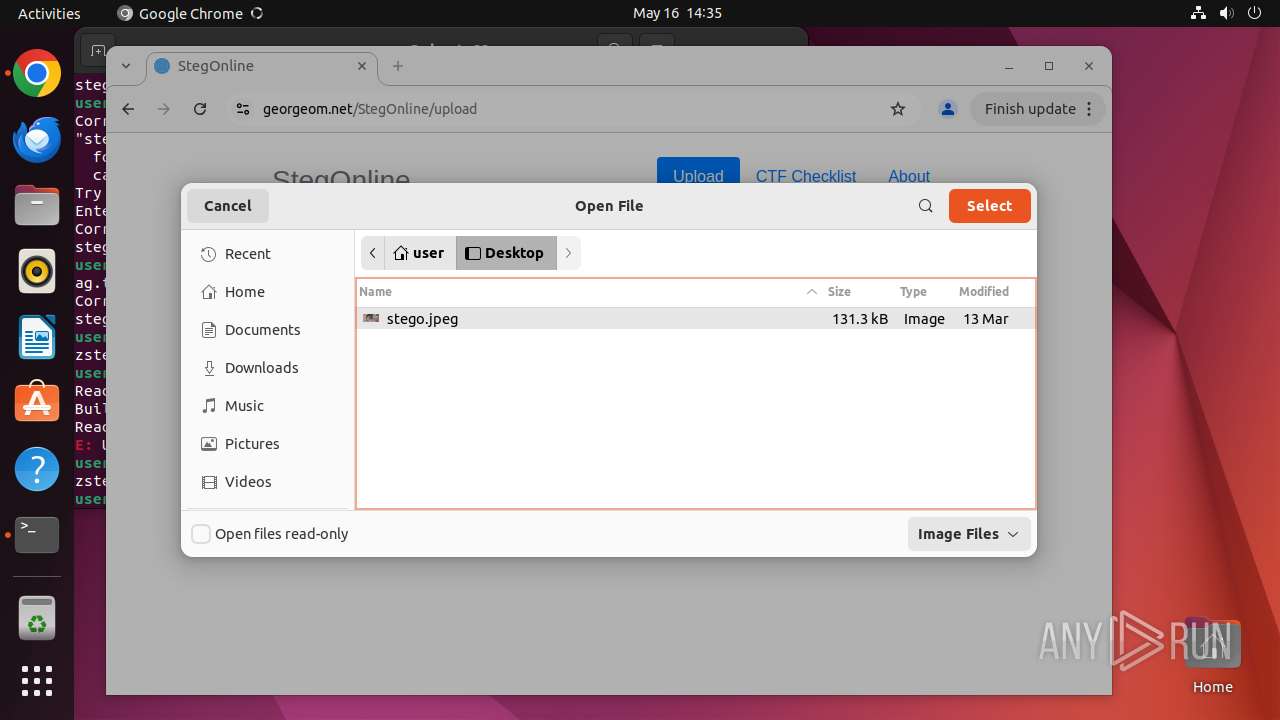Open network status icon in top bar
Viewport: 1280px width, 720px height.
click(1199, 13)
